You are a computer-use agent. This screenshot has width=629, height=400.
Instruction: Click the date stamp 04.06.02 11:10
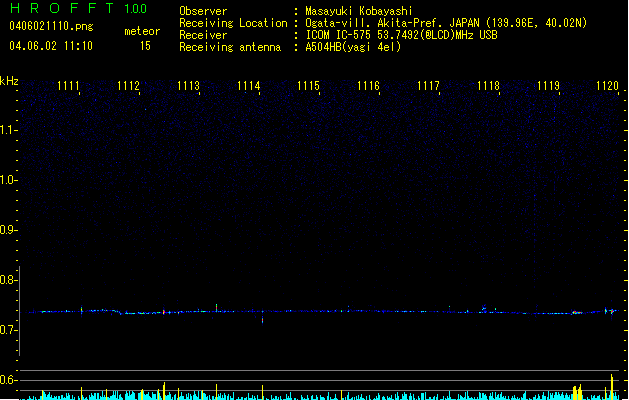(x=51, y=46)
